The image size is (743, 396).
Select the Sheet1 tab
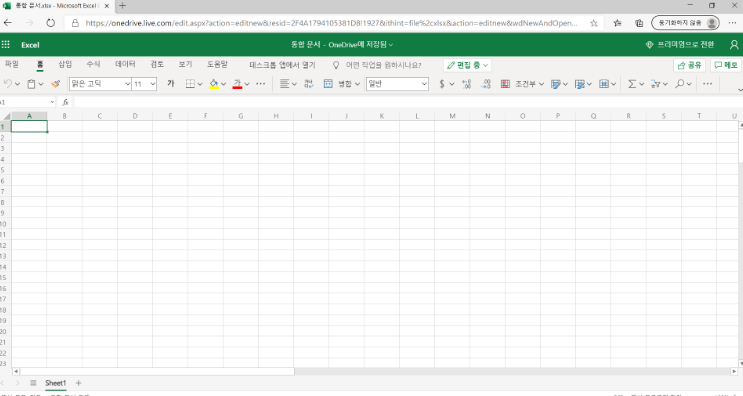55,383
